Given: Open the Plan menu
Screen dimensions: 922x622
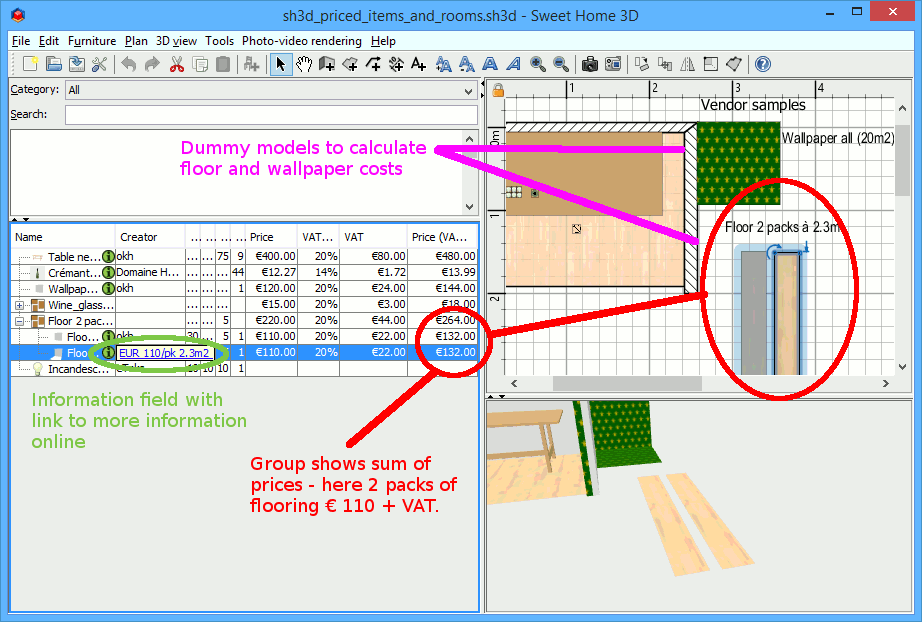Looking at the screenshot, I should tap(136, 41).
